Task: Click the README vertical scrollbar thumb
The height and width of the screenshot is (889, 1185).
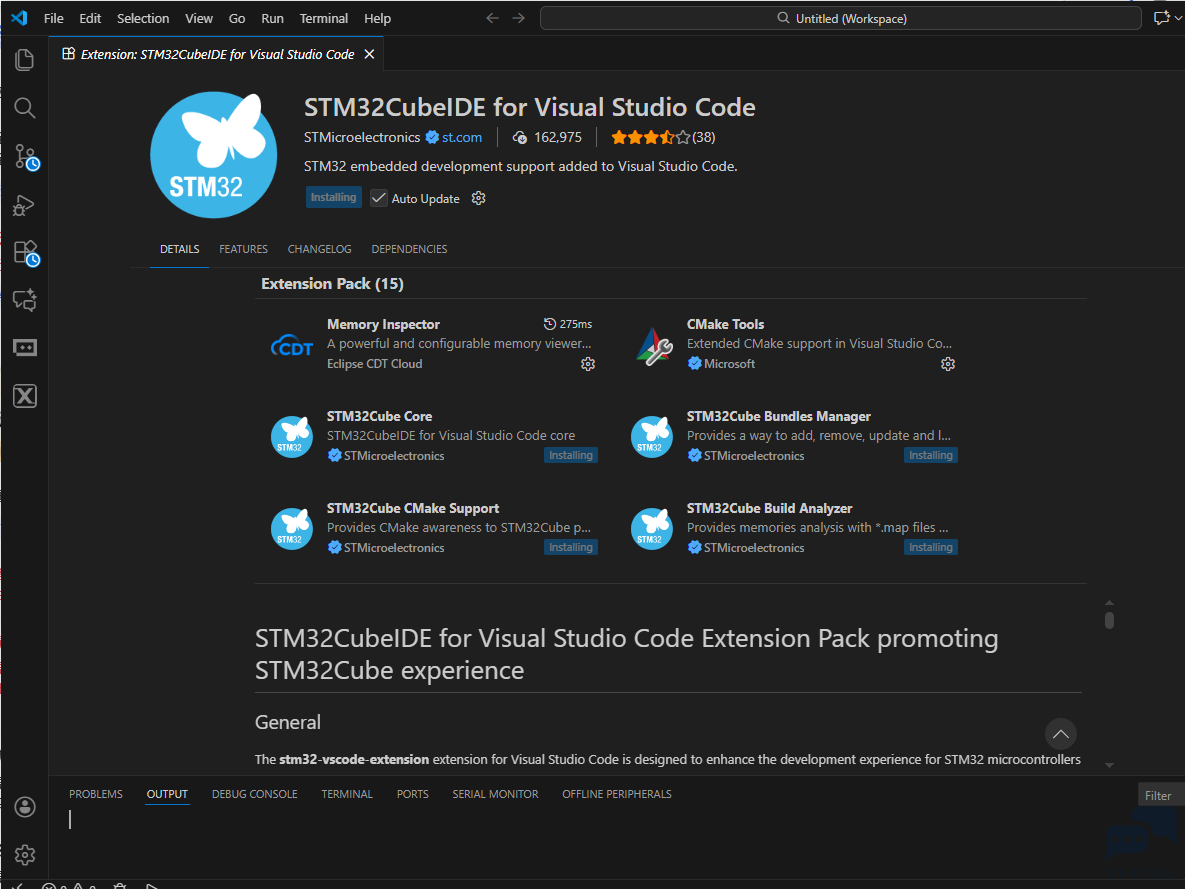Action: (1109, 620)
